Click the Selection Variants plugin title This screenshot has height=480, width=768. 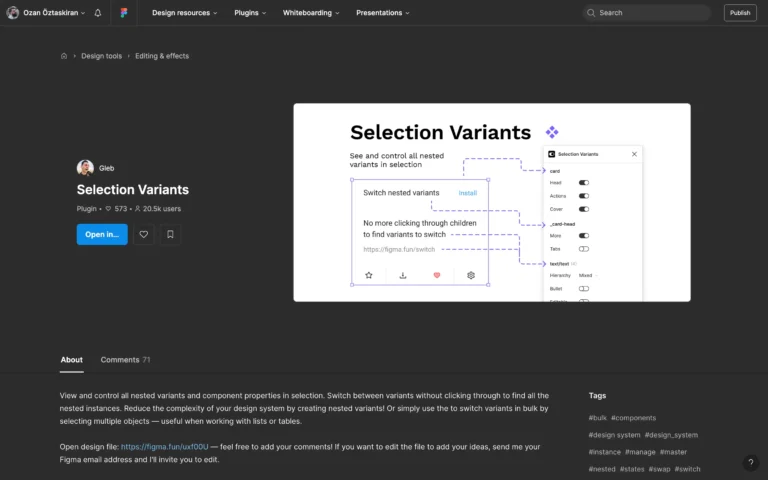click(x=133, y=190)
